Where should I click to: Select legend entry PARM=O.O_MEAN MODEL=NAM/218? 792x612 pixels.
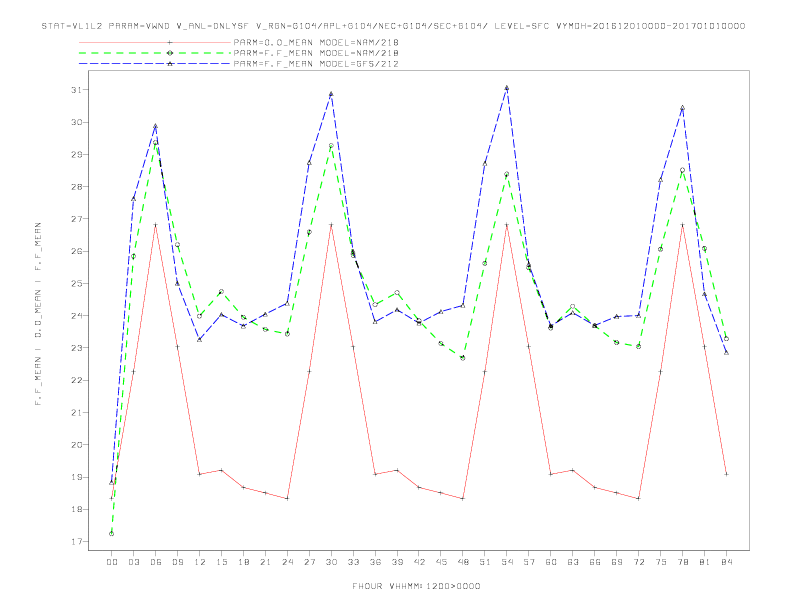(316, 42)
